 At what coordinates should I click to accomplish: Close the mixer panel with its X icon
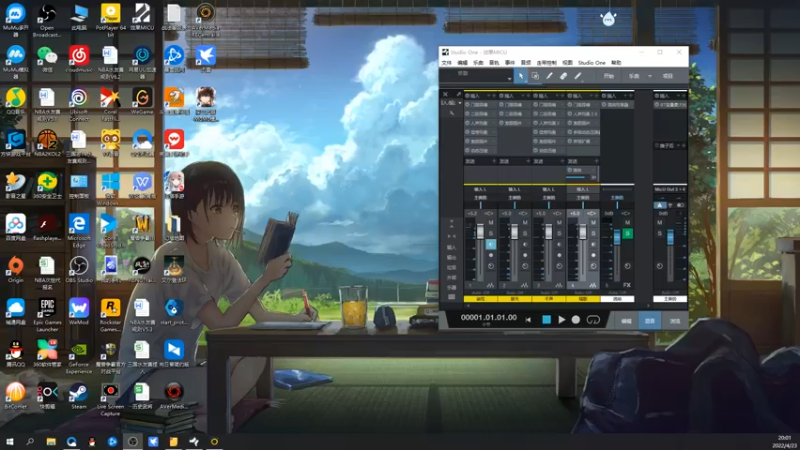point(445,94)
